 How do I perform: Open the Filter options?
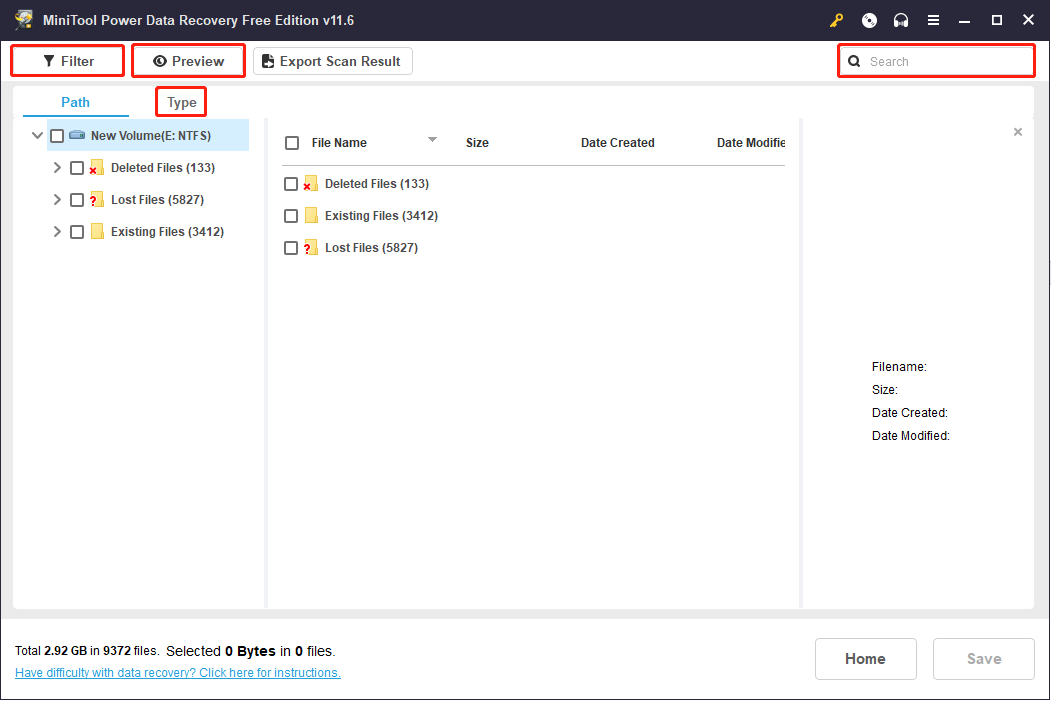click(x=68, y=61)
